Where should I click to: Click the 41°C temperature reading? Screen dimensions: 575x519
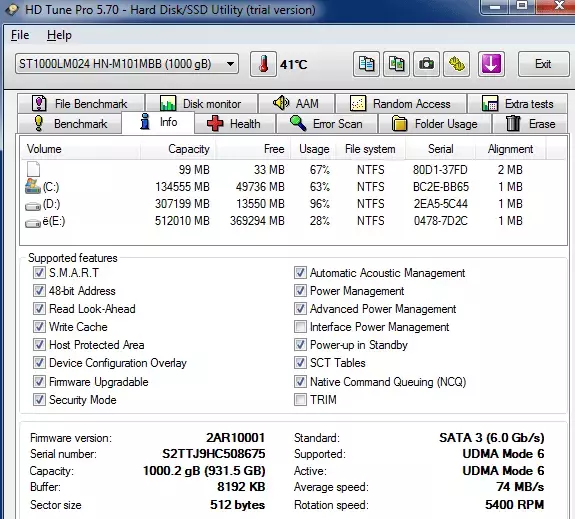coord(294,65)
